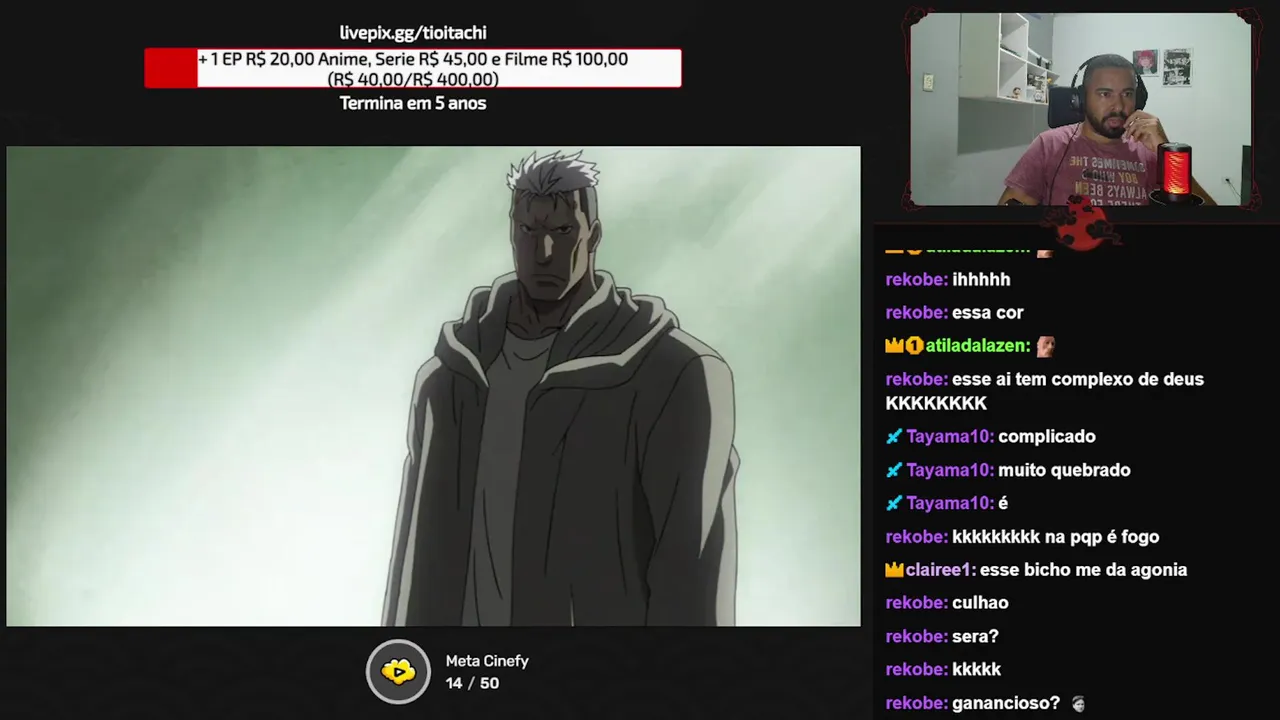Screen dimensions: 1280x720
Task: Click the anime video frame
Action: coord(433,386)
